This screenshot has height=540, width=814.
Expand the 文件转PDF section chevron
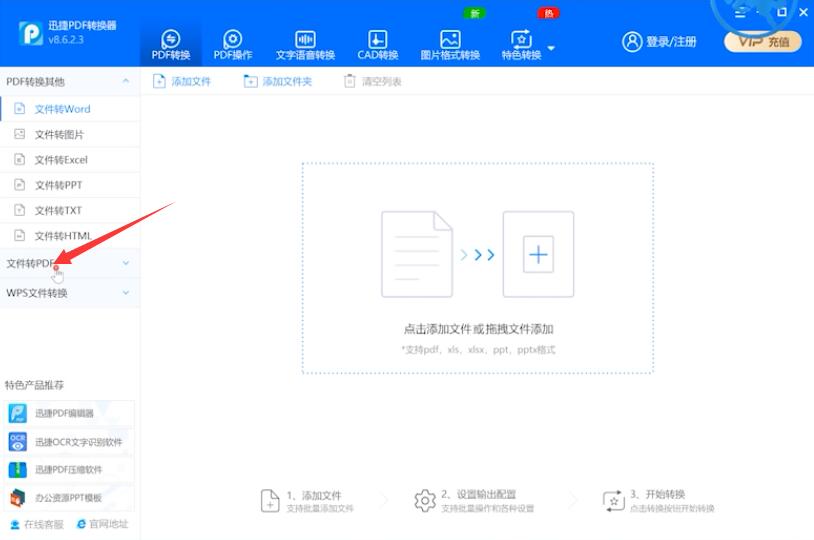[126, 263]
